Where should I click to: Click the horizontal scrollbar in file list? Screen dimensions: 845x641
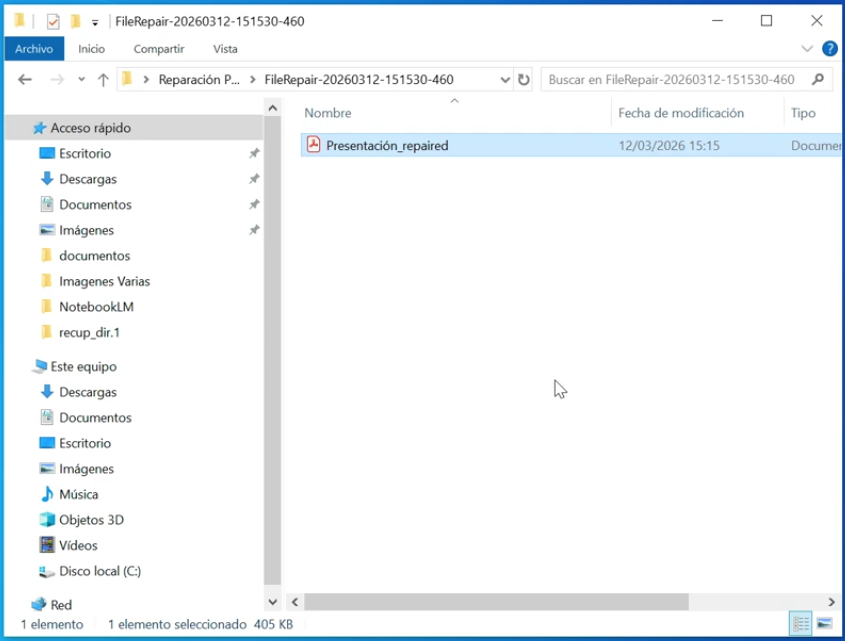click(x=496, y=602)
